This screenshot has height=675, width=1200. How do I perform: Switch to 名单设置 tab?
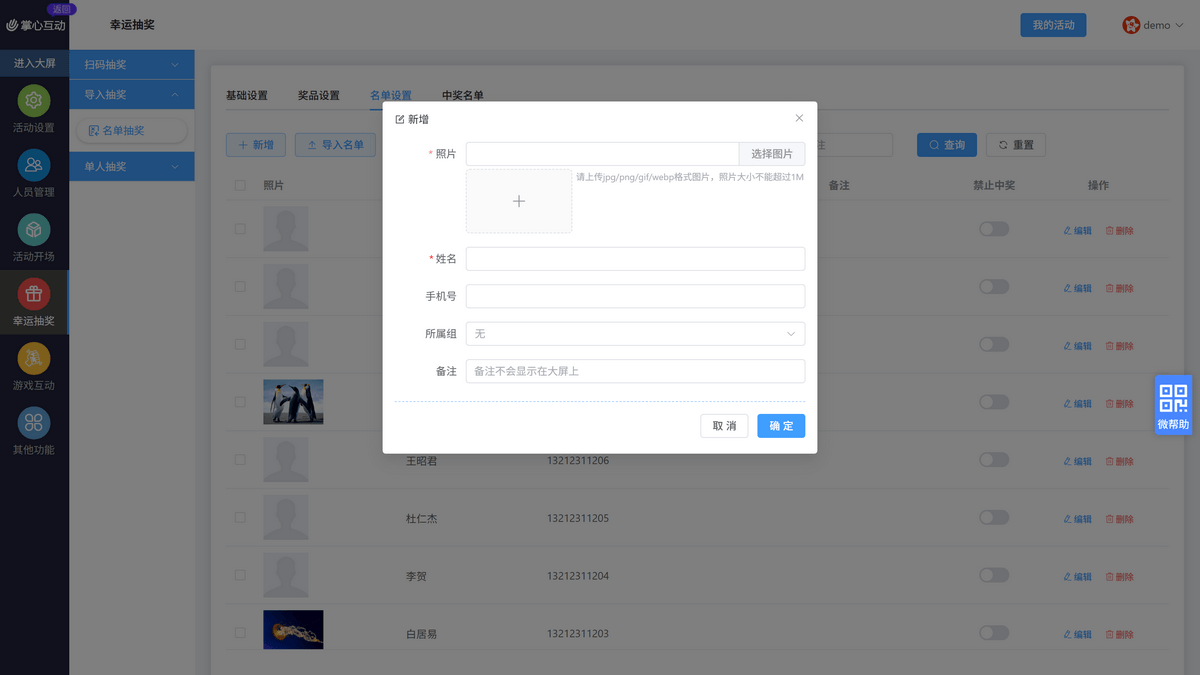point(391,96)
